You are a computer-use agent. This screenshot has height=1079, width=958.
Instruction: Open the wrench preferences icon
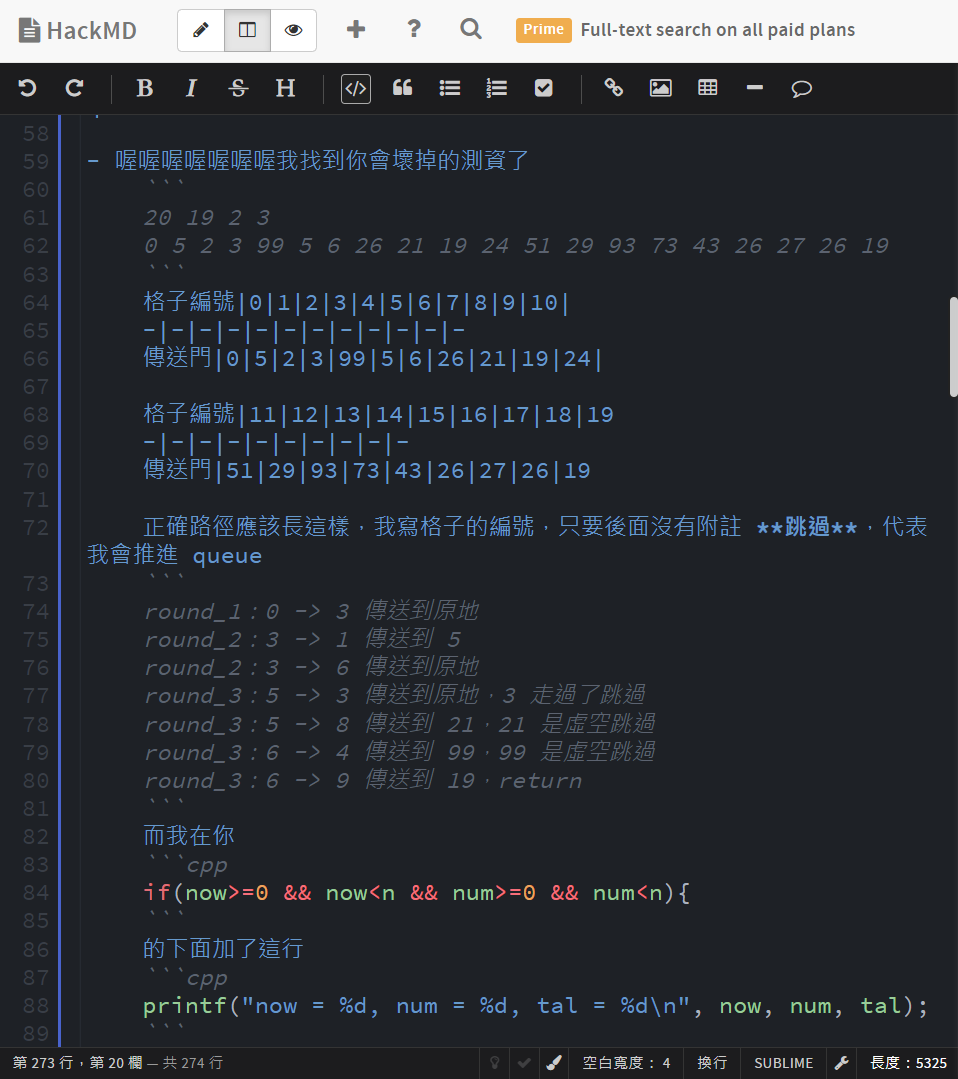[x=842, y=1063]
